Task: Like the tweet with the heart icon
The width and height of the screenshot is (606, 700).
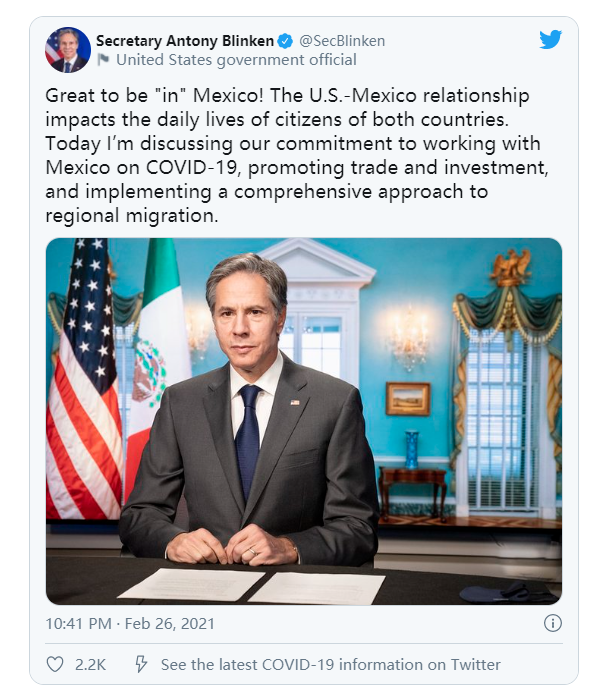Action: point(55,664)
